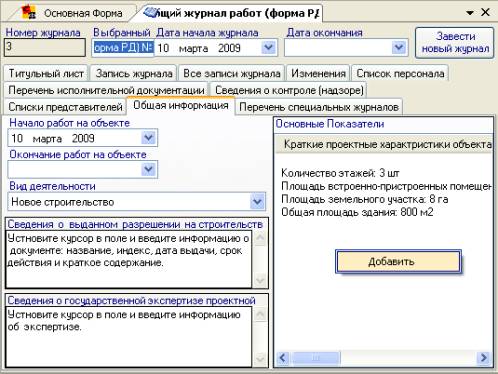Click up arrow of expertise text box scrollbar
This screenshot has height=374, width=498.
coord(260,314)
